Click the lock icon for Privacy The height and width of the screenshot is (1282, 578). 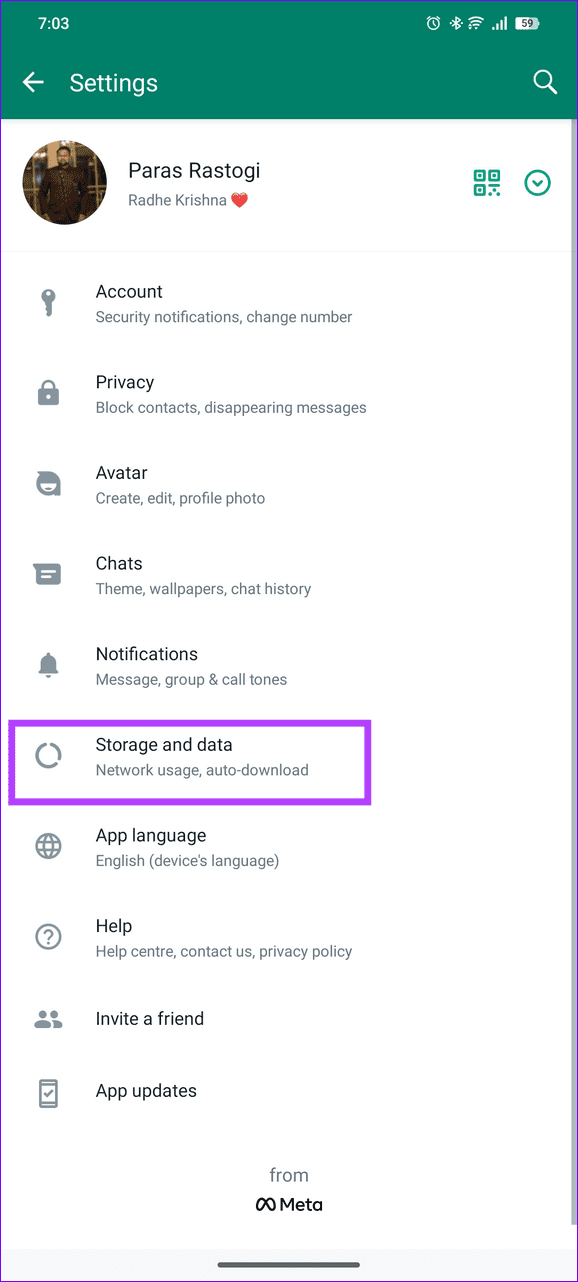tap(48, 393)
